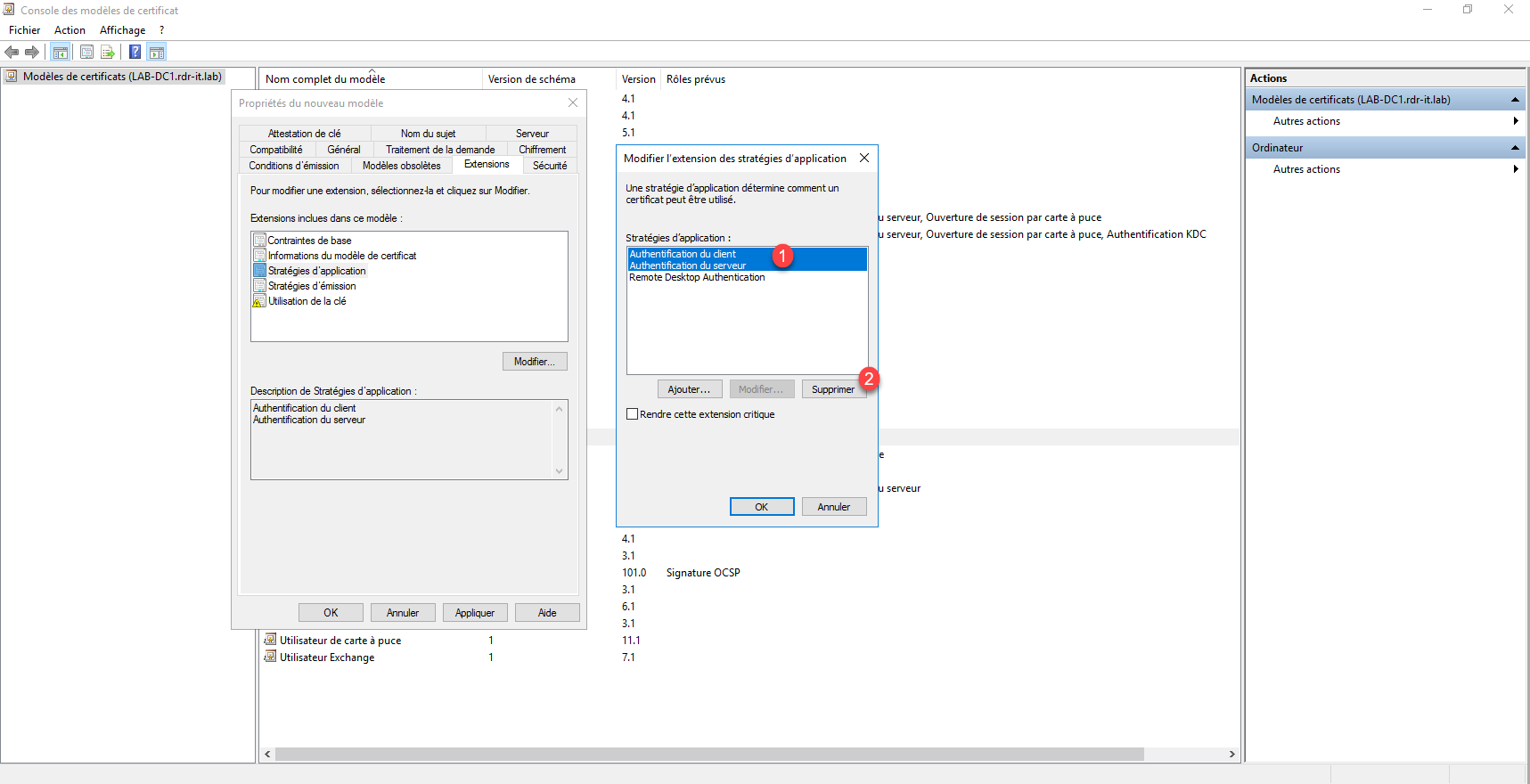Image resolution: width=1530 pixels, height=784 pixels.
Task: Open the Action menu
Action: tap(70, 30)
